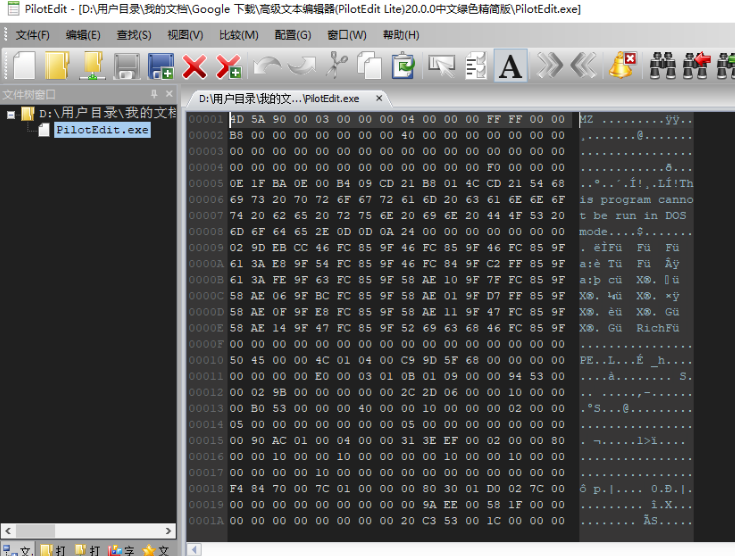Click the open file folder icon

(57, 65)
